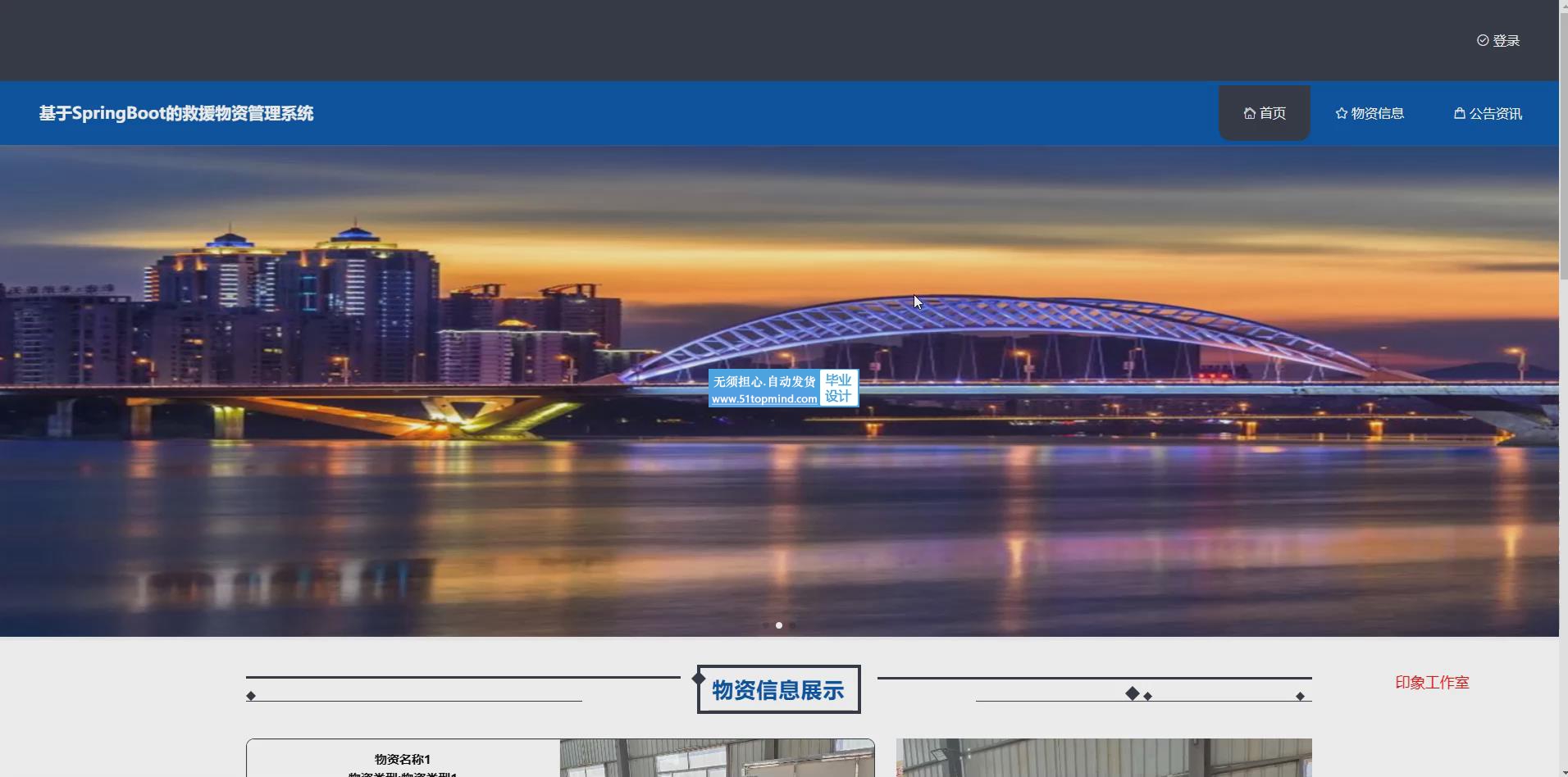Image resolution: width=1568 pixels, height=777 pixels.
Task: Click the www.51topmind.com watermark
Action: click(763, 399)
